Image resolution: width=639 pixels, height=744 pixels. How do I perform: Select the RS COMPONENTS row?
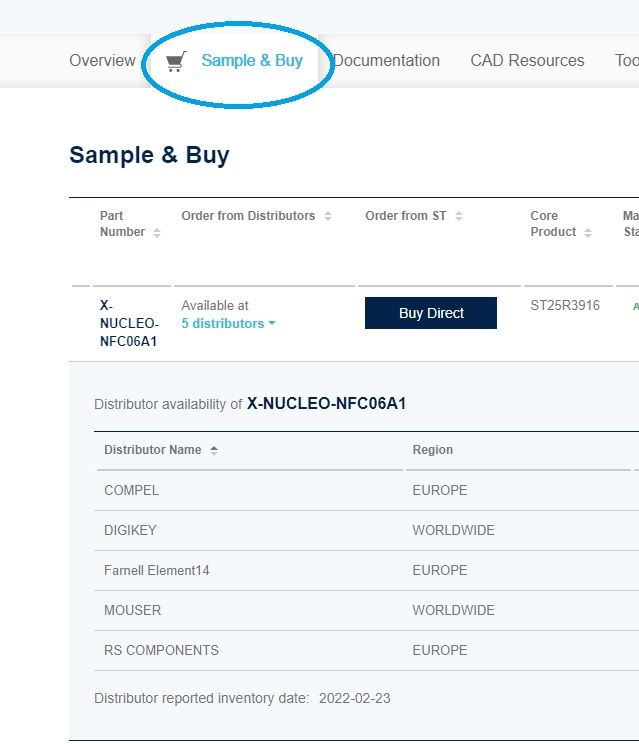[366, 650]
